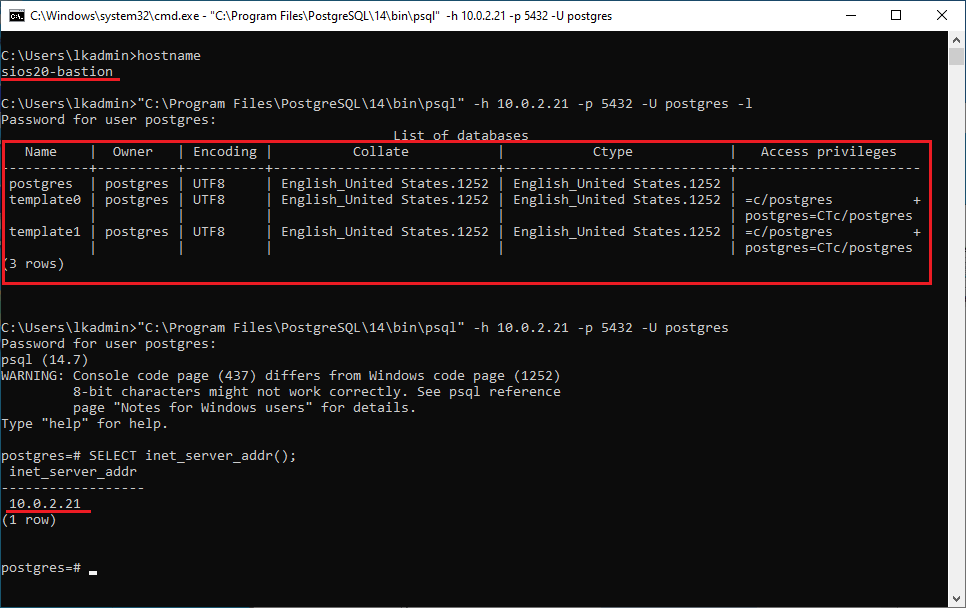966x608 pixels.
Task: Click the scrollbar up arrow
Action: pos(957,41)
